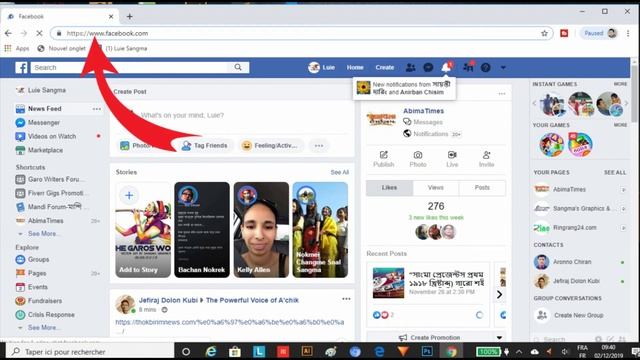Switch to the Likes tab
The image size is (640, 360).
(389, 188)
